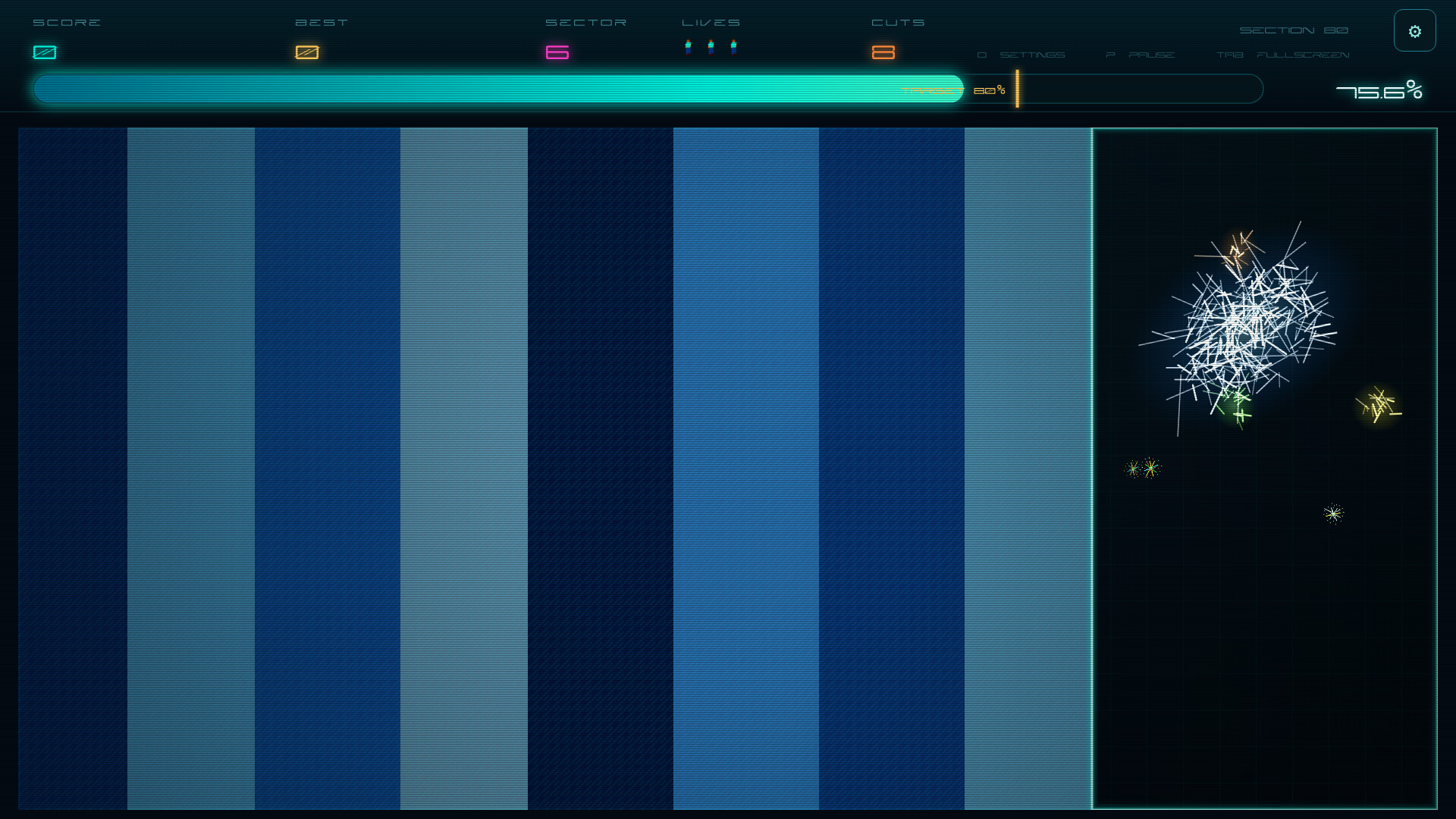
Task: Open settings with the gear button
Action: 1414,31
